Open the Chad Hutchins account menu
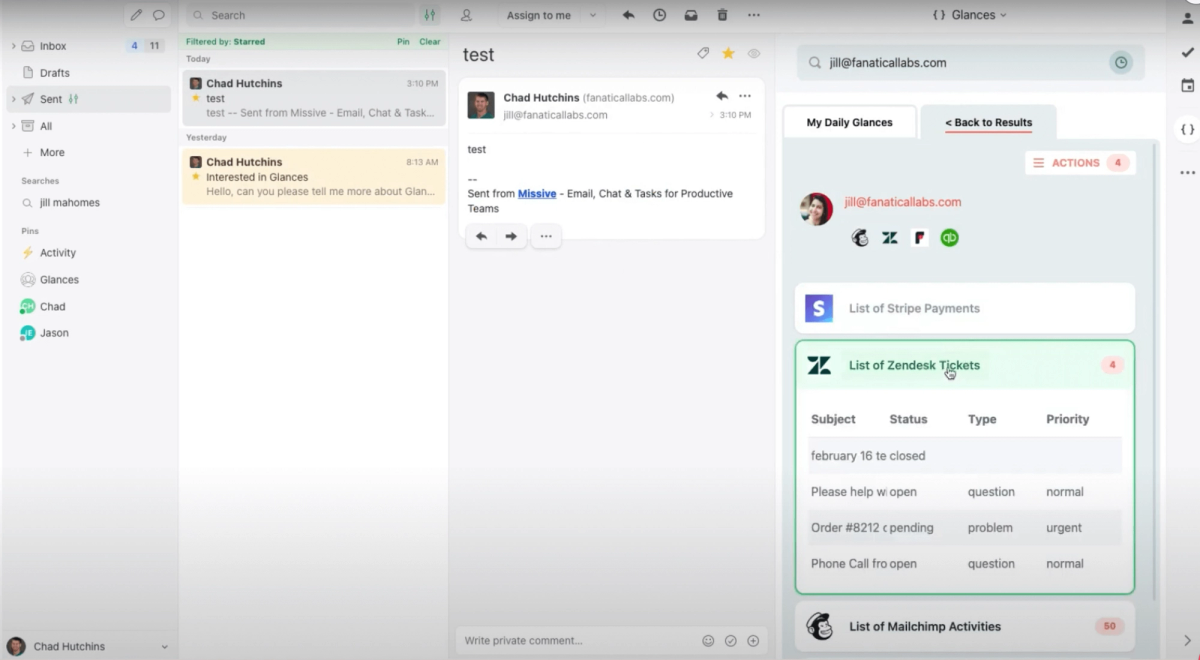Screen dimensions: 1200x660 88,646
